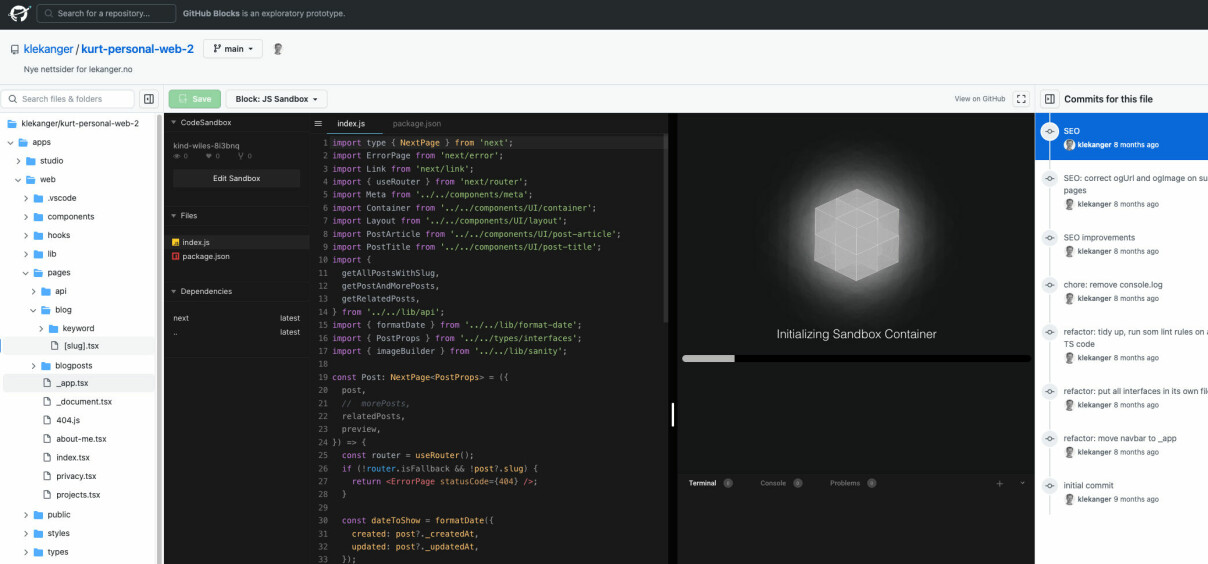Open the privacy.tsx file
This screenshot has height=564, width=1208.
(76, 476)
